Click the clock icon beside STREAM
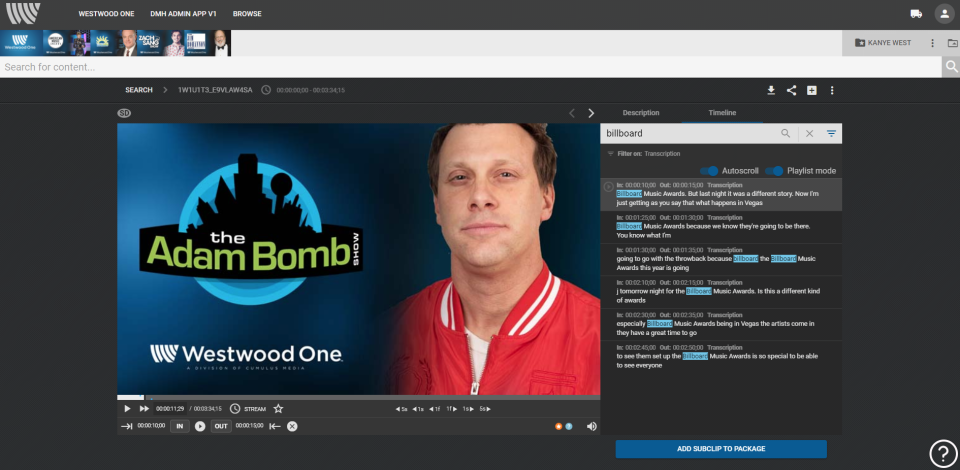Screen dimensions: 960x470 pos(235,409)
